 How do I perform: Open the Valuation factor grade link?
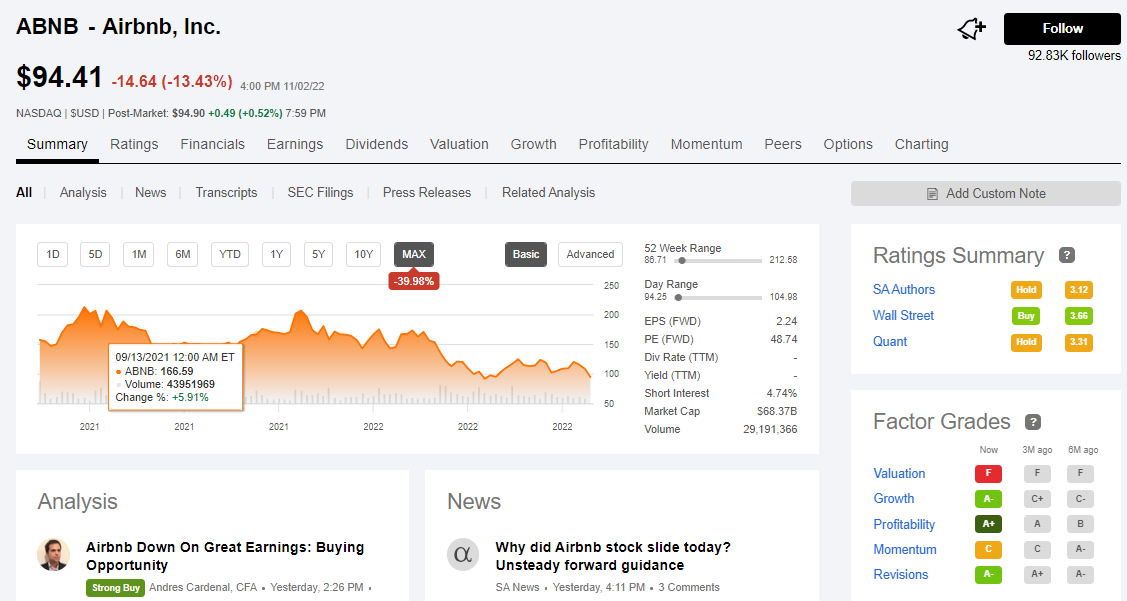tap(899, 474)
